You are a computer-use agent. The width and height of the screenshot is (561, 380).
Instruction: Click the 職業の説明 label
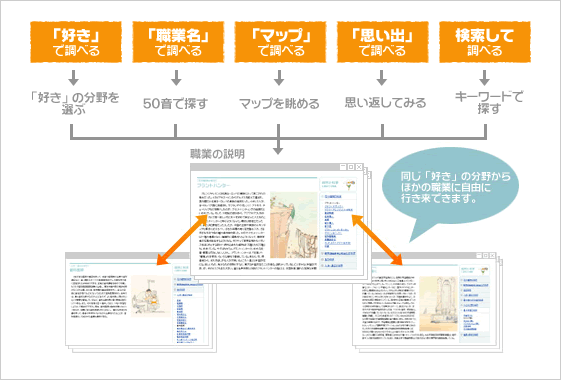217,154
